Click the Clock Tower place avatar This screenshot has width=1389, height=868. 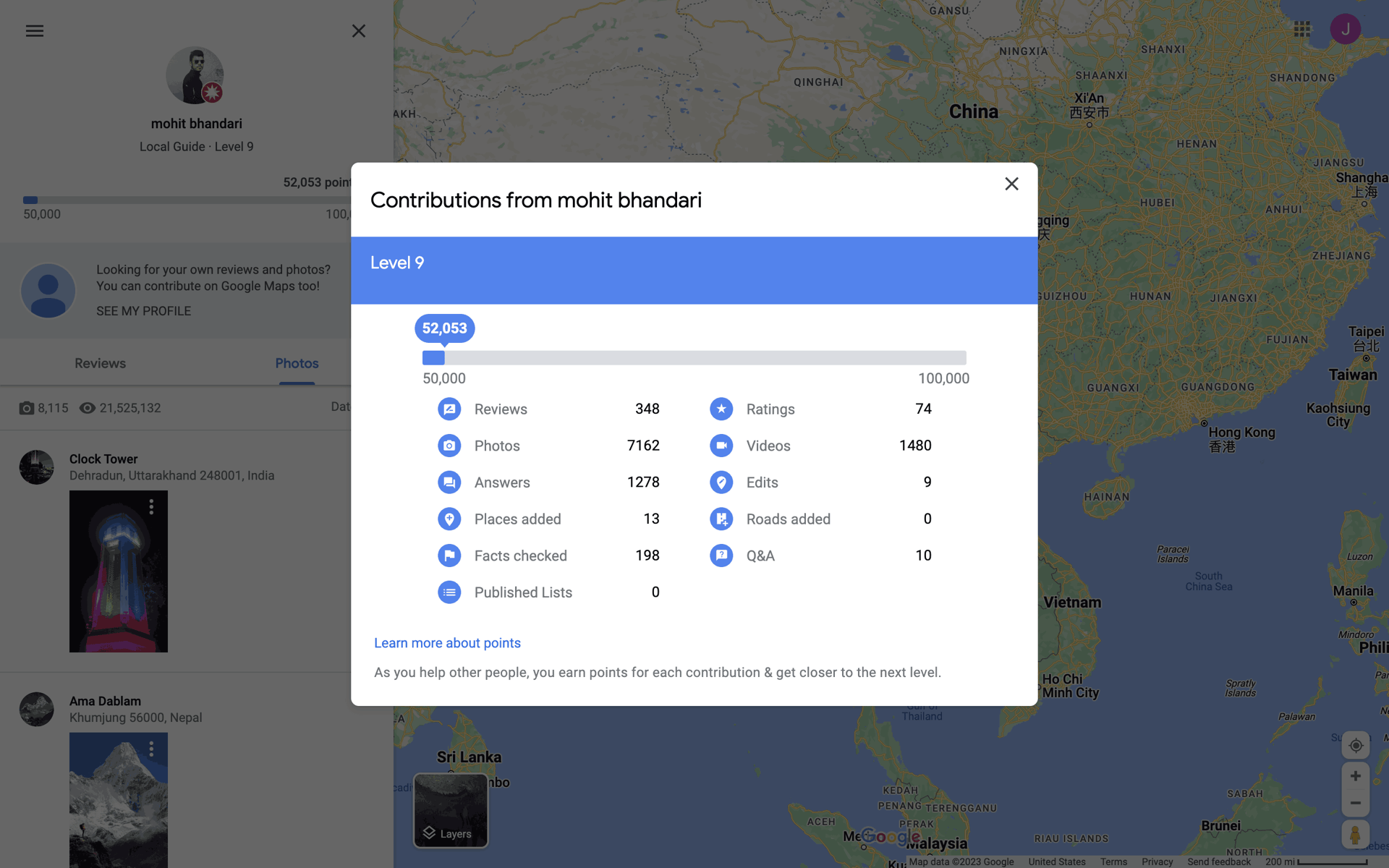tap(36, 467)
